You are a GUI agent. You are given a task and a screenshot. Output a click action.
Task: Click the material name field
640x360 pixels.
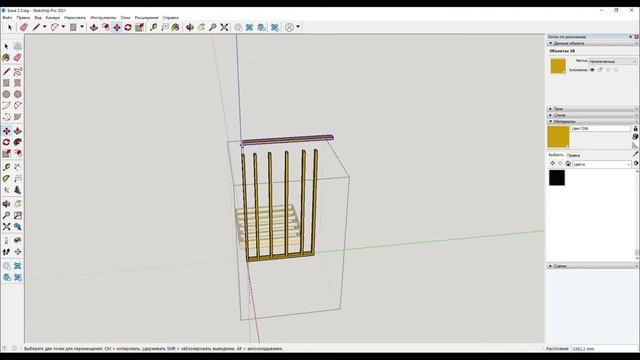600,129
